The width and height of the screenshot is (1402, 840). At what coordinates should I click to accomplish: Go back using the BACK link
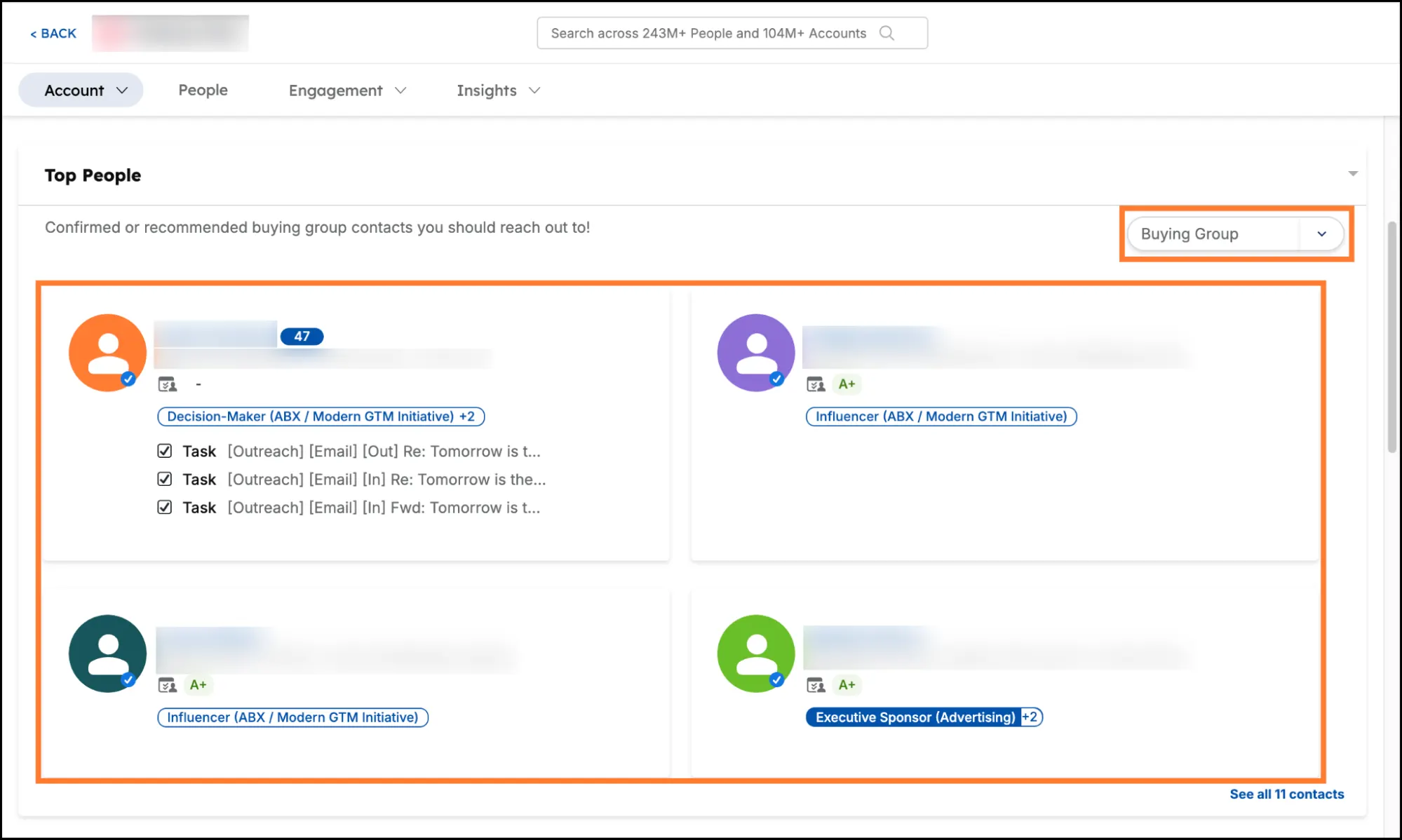[53, 34]
